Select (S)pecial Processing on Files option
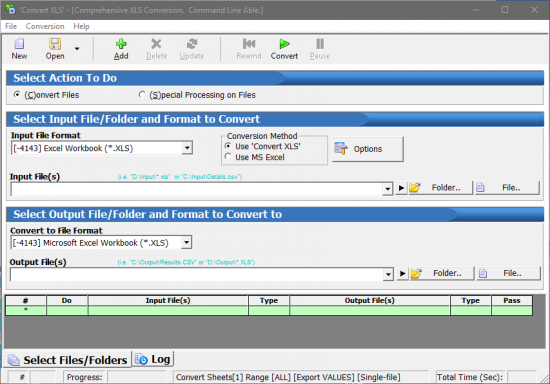550x384 pixels. (x=142, y=95)
